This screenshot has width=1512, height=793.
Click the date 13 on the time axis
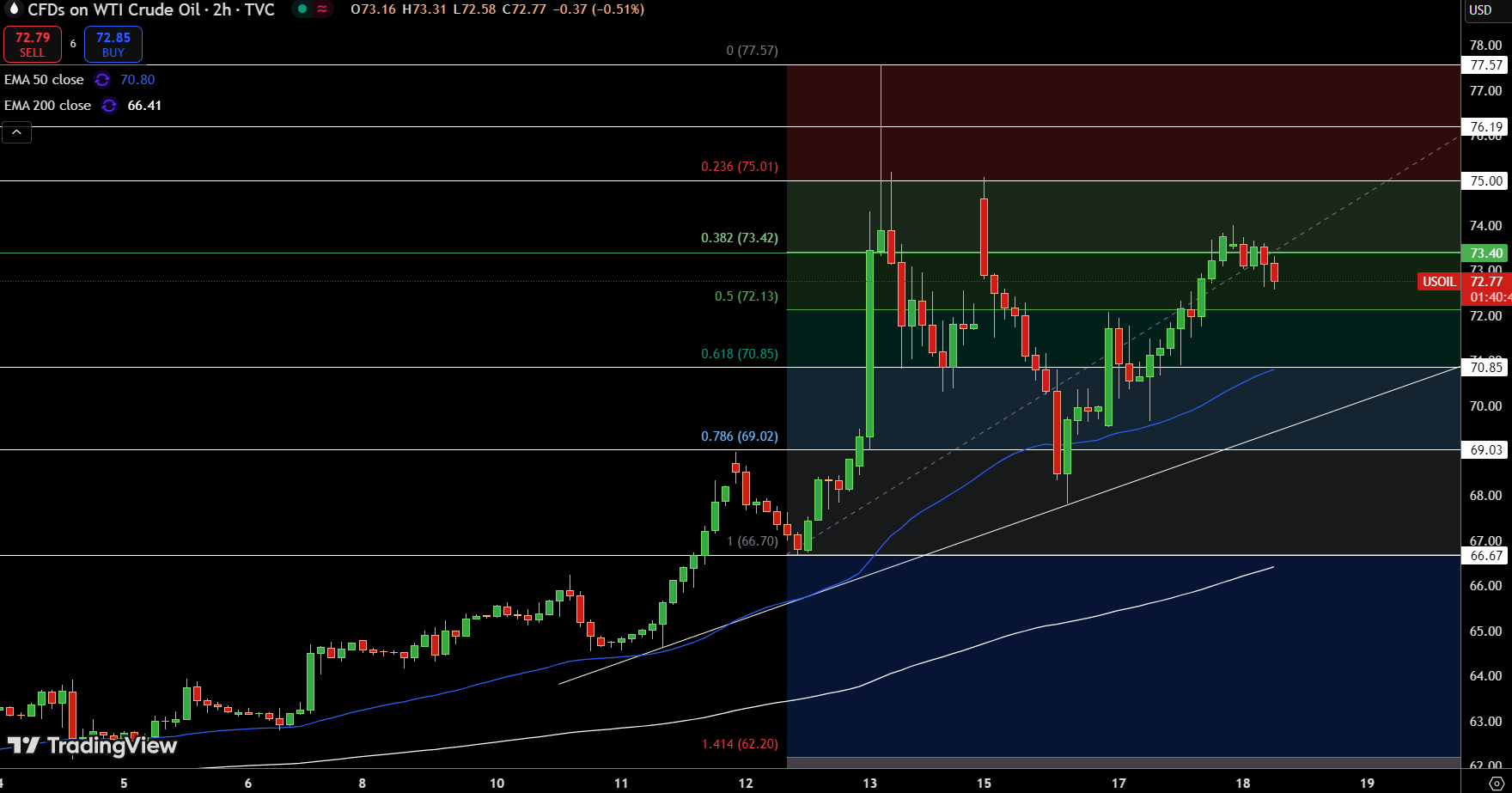(870, 783)
